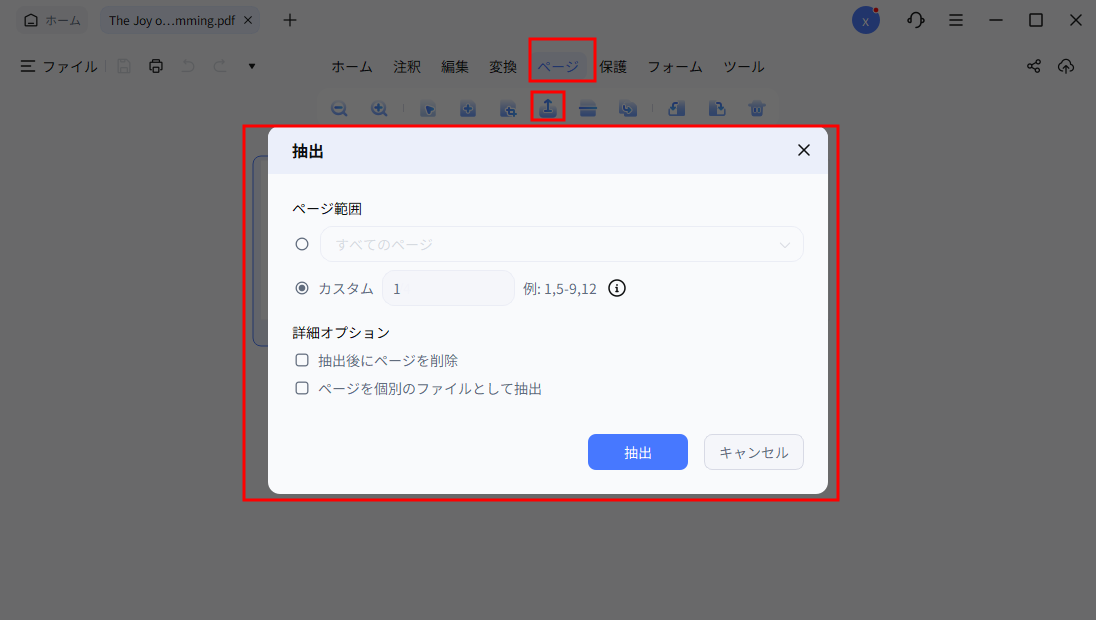Click the キャンセル button
The height and width of the screenshot is (620, 1096).
point(753,451)
